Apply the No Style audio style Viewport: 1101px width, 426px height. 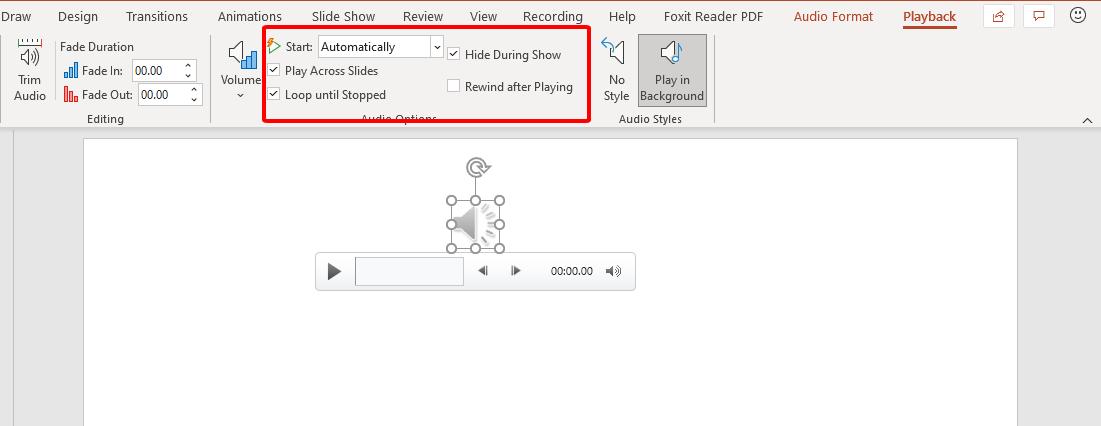[x=616, y=71]
